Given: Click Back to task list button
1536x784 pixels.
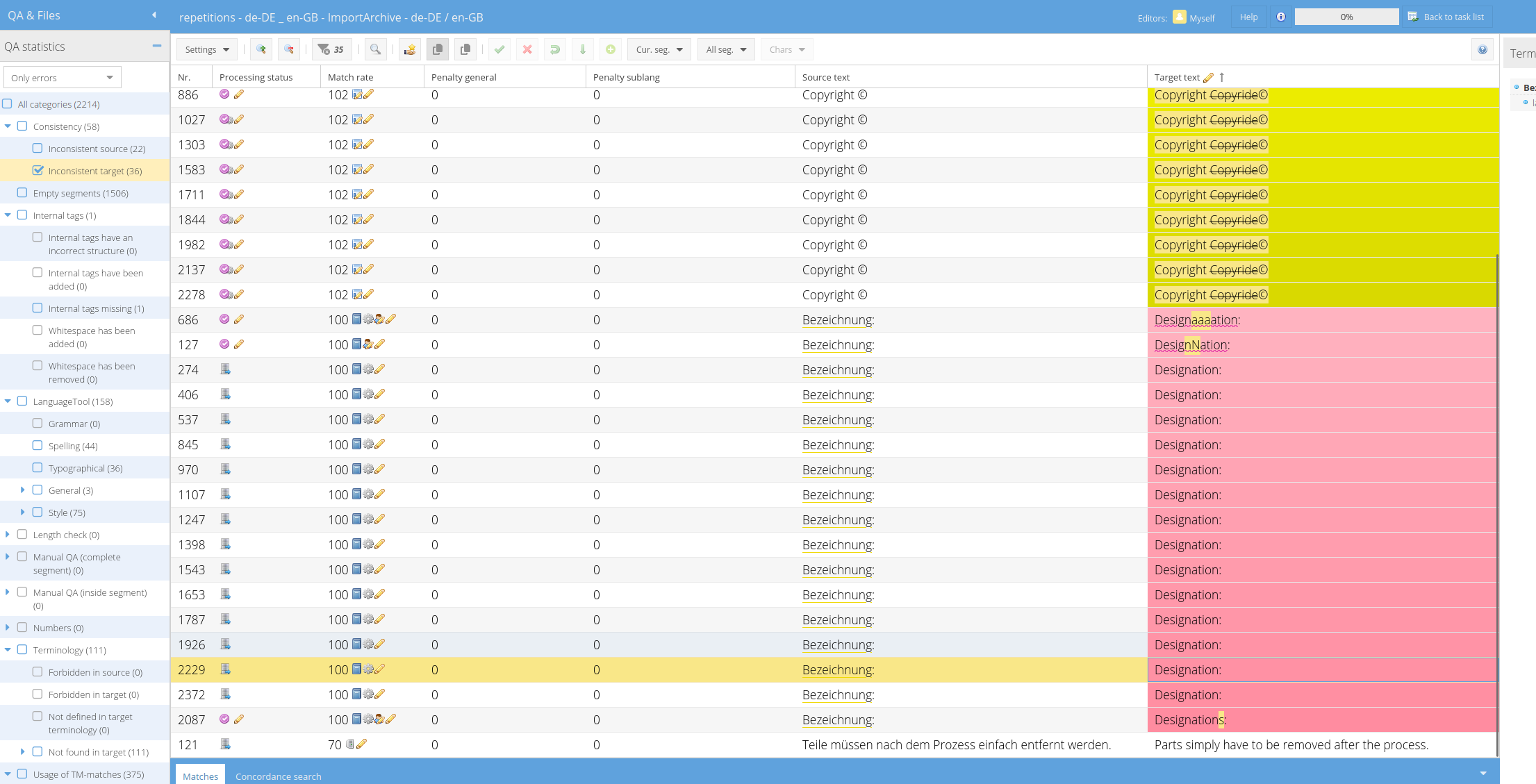Looking at the screenshot, I should (x=1446, y=17).
